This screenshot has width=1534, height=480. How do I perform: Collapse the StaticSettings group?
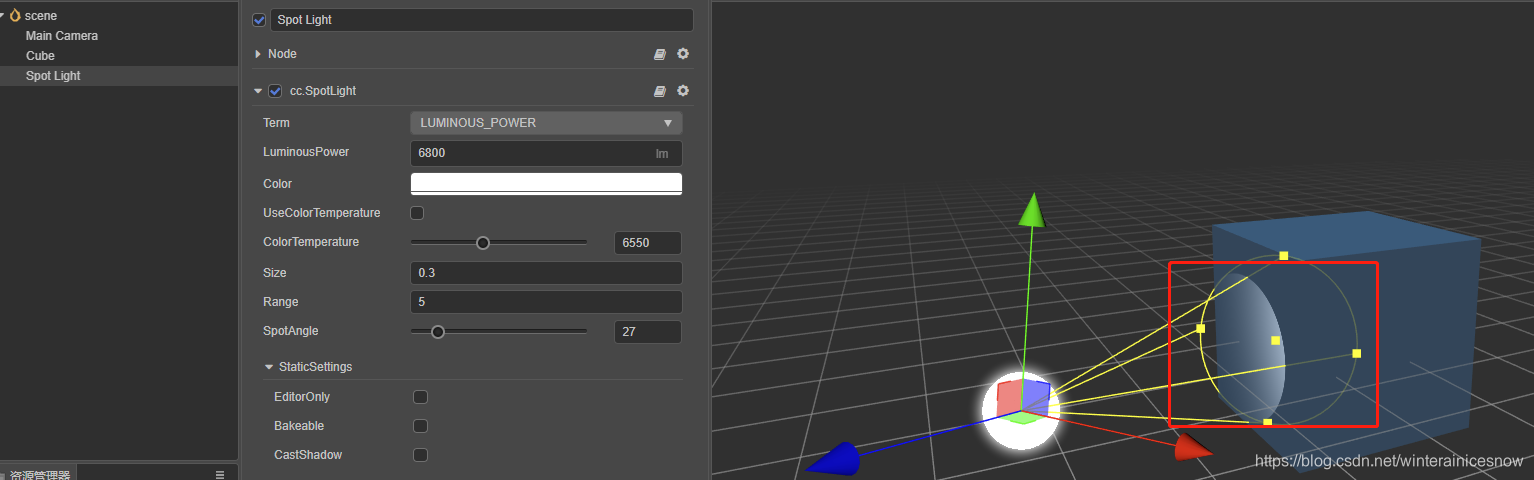pyautogui.click(x=269, y=367)
